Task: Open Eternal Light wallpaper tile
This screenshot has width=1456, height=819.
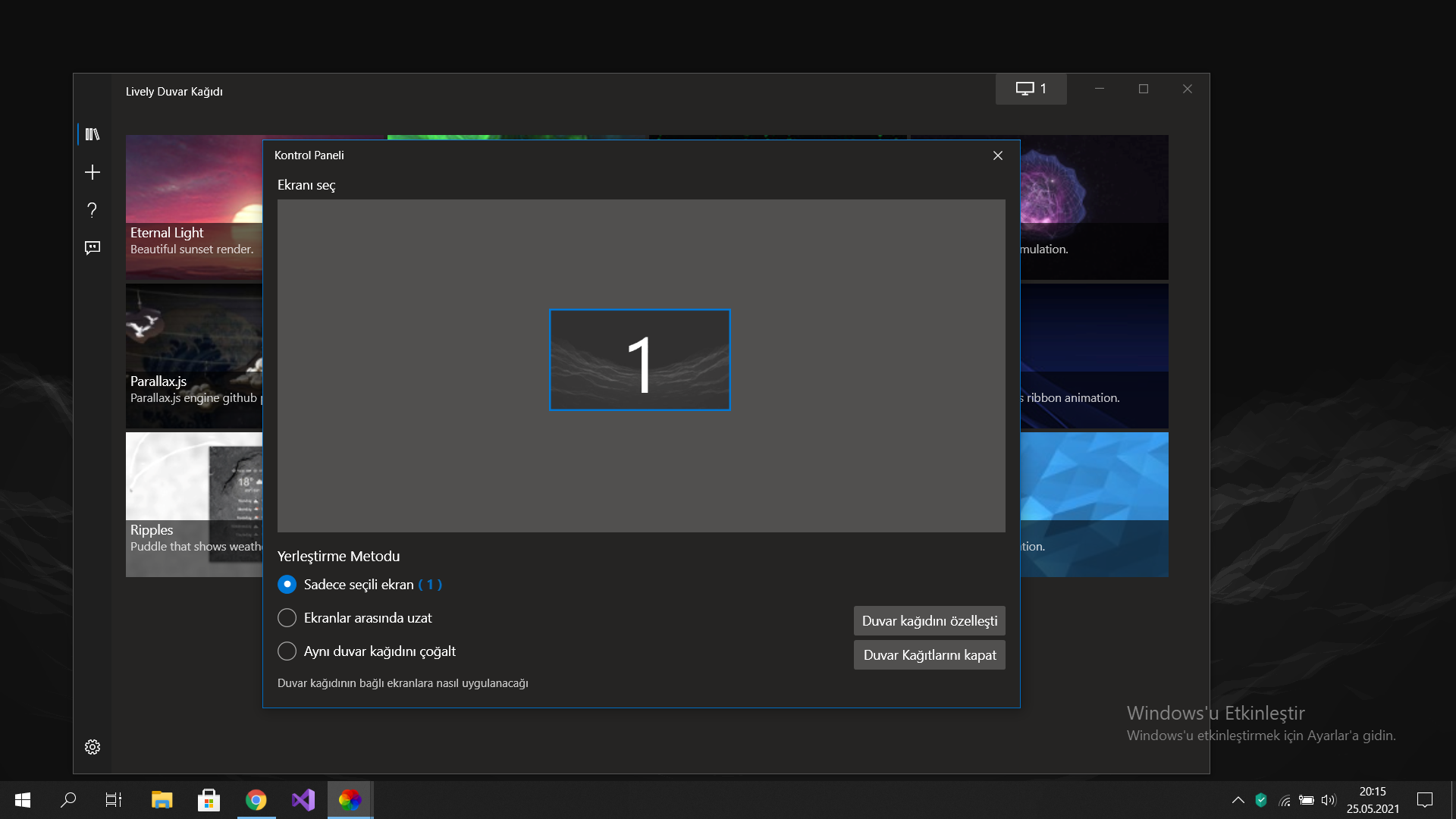Action: (x=193, y=205)
